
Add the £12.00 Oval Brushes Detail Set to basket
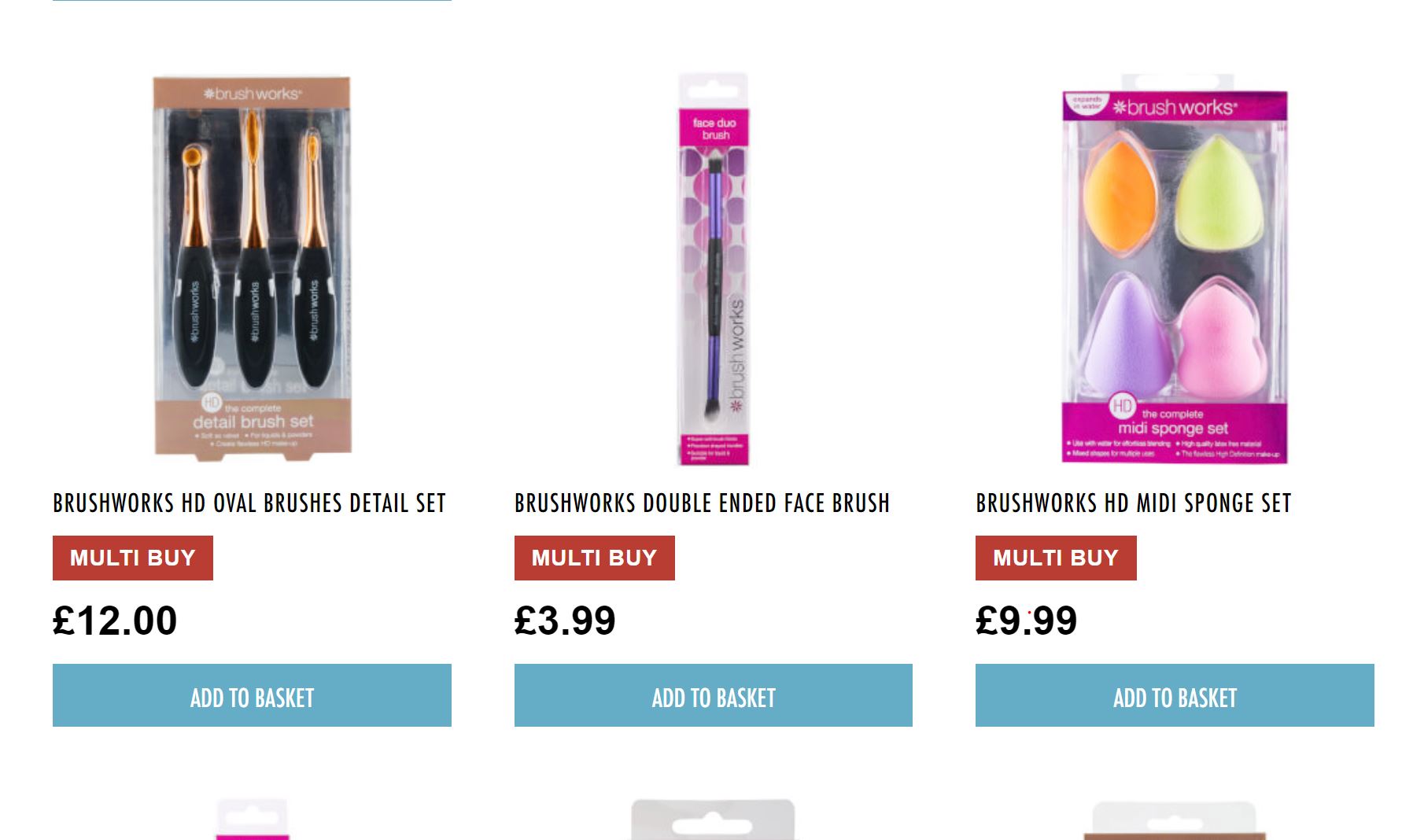tap(252, 695)
